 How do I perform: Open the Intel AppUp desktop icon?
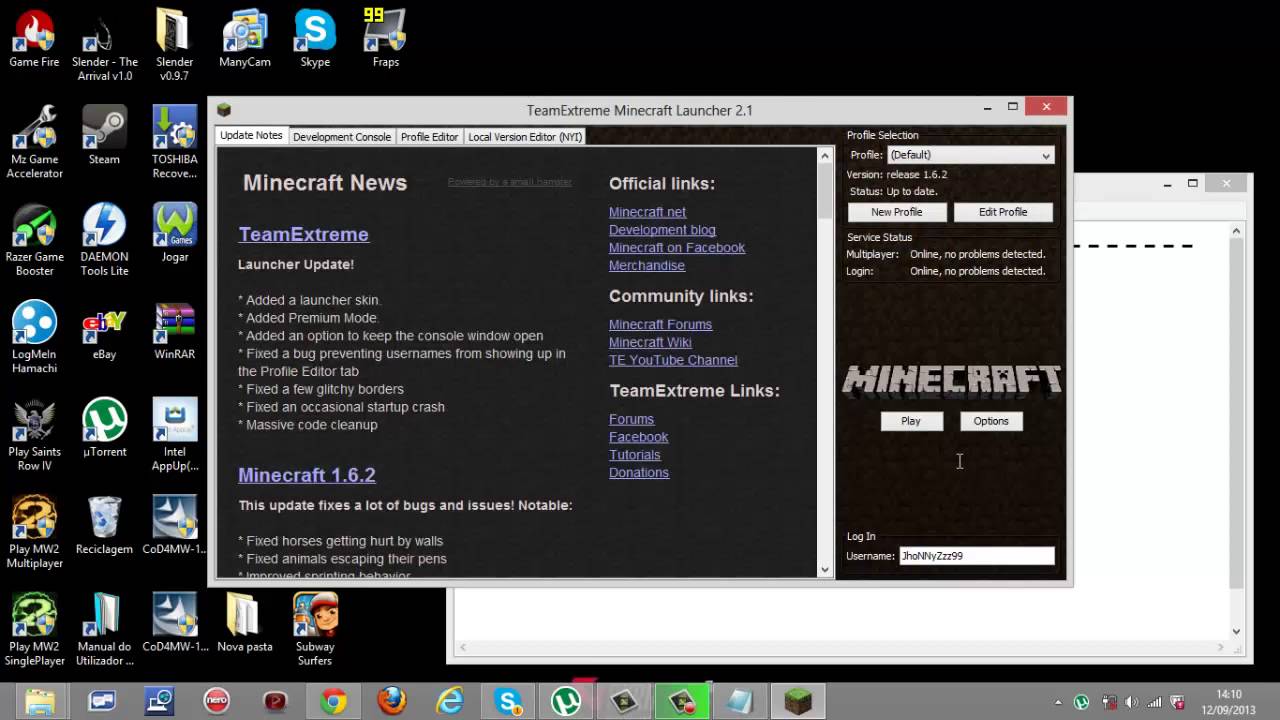(x=174, y=433)
